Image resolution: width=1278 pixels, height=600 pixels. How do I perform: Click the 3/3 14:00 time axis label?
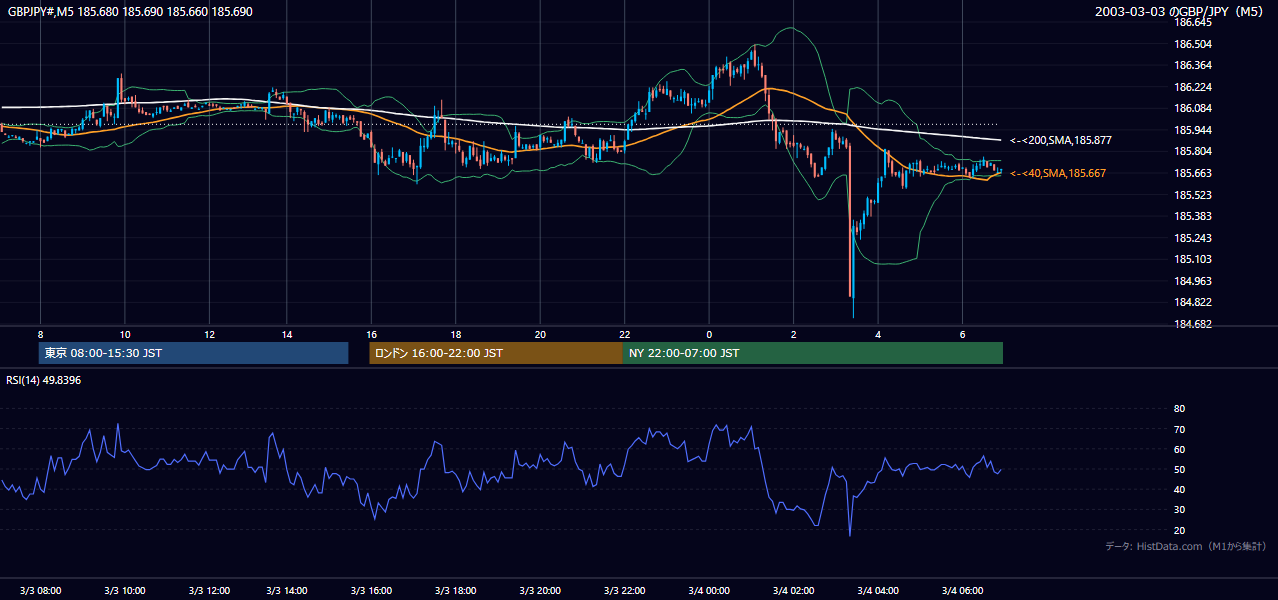tap(286, 590)
